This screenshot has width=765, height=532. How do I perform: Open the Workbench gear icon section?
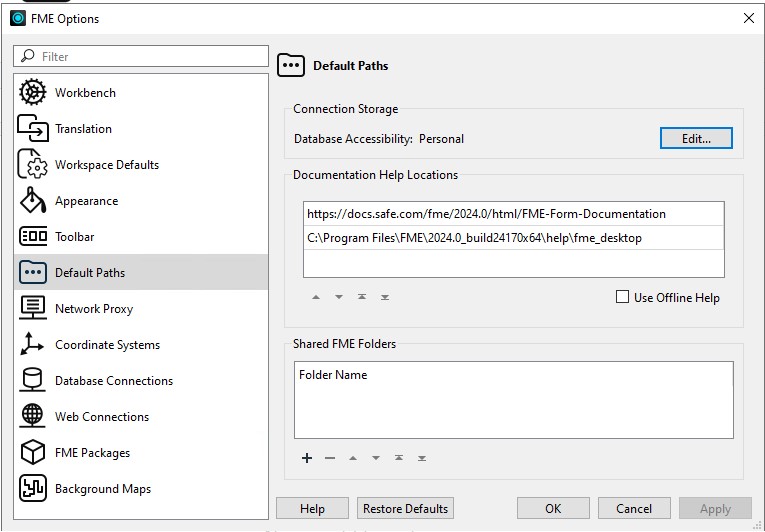tap(33, 92)
